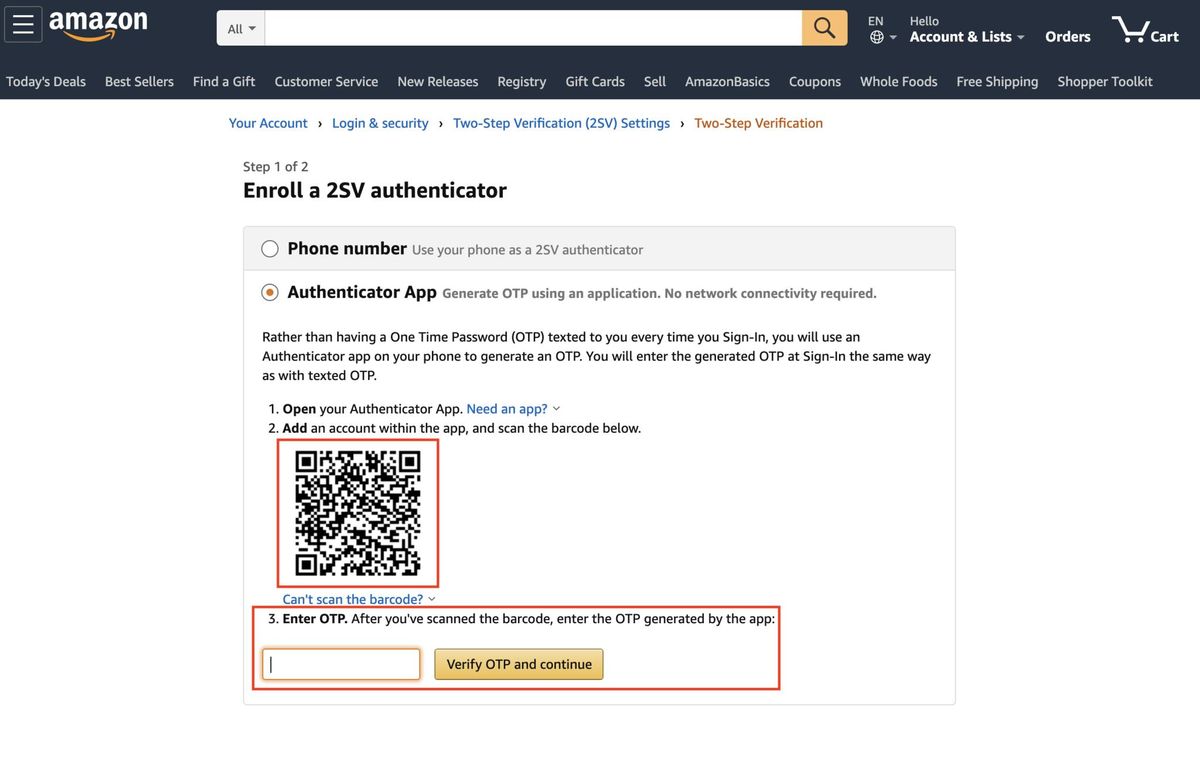Open the Orders page
1200x758 pixels.
[x=1067, y=36]
